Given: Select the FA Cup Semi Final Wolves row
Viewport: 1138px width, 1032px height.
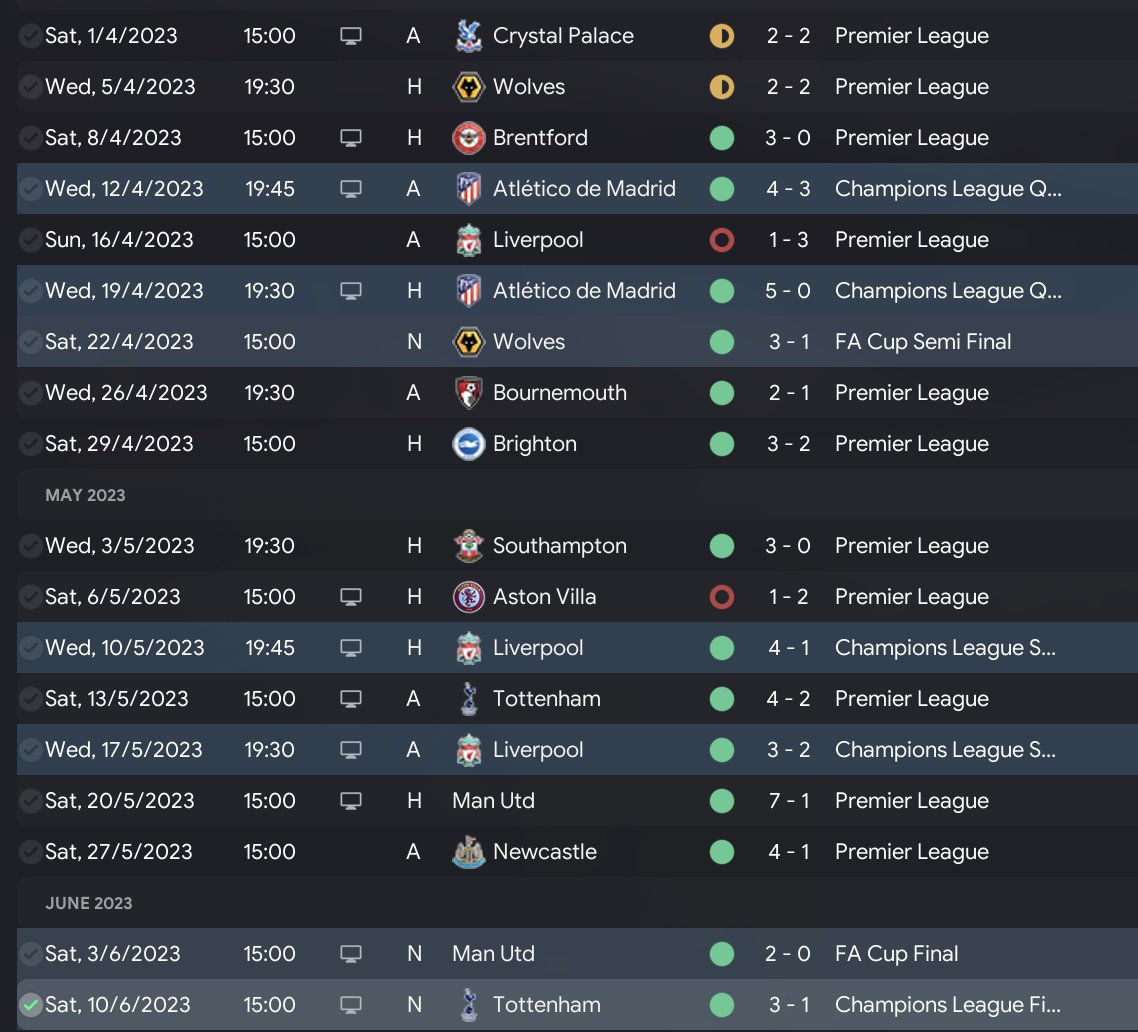Looking at the screenshot, I should click(600, 342).
